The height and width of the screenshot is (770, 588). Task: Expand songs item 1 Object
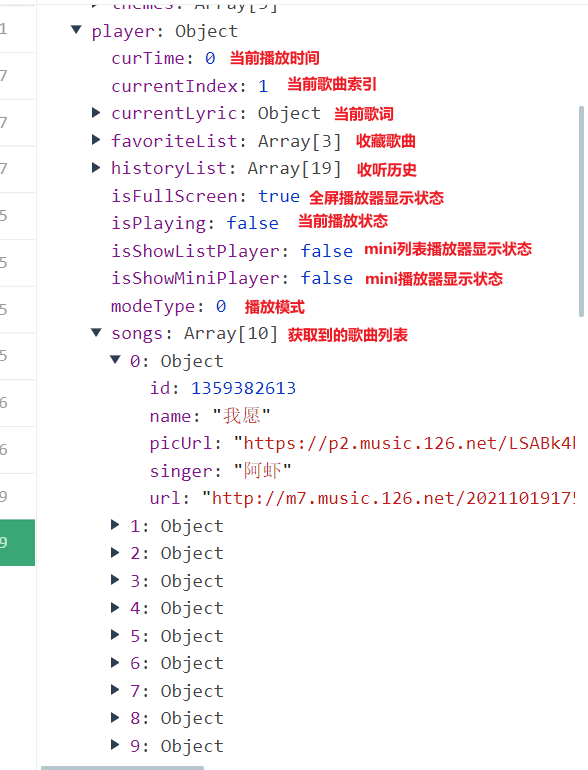pos(115,525)
